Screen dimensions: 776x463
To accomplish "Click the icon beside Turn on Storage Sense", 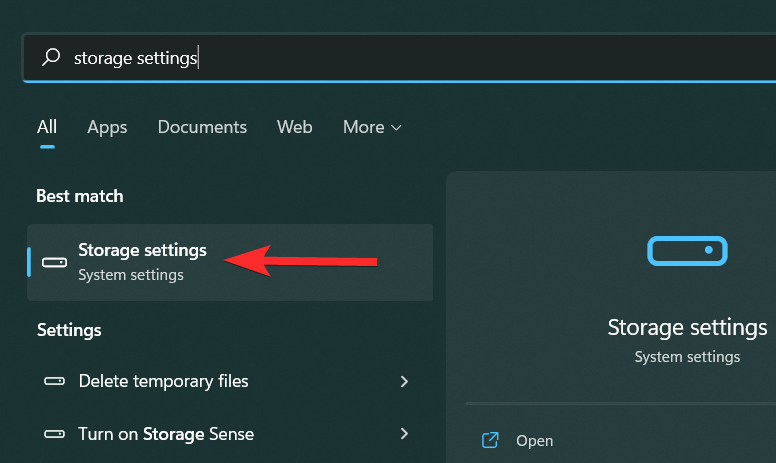I will (x=54, y=434).
